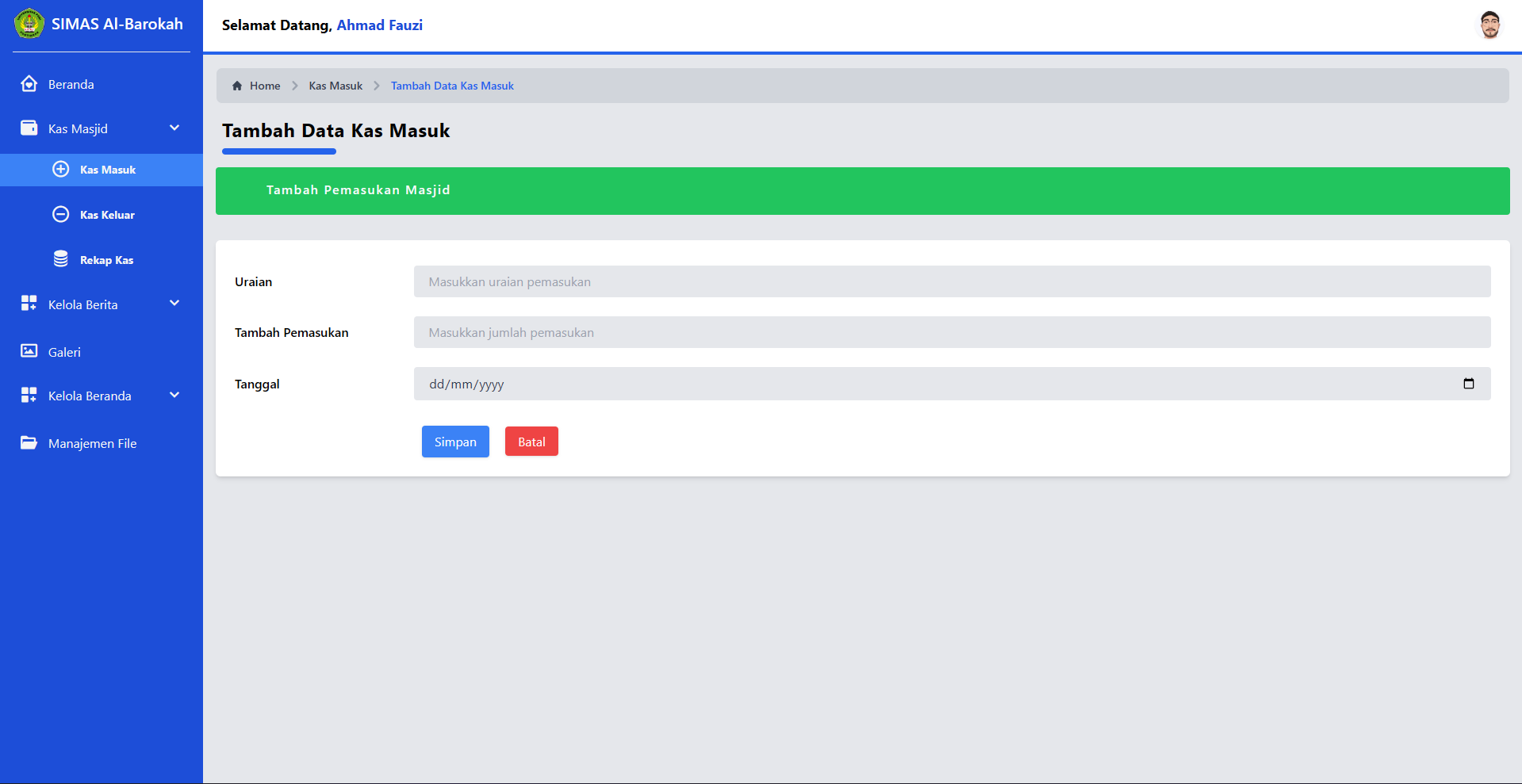This screenshot has height=784, width=1522.
Task: Click the Galeri image icon
Action: click(29, 351)
